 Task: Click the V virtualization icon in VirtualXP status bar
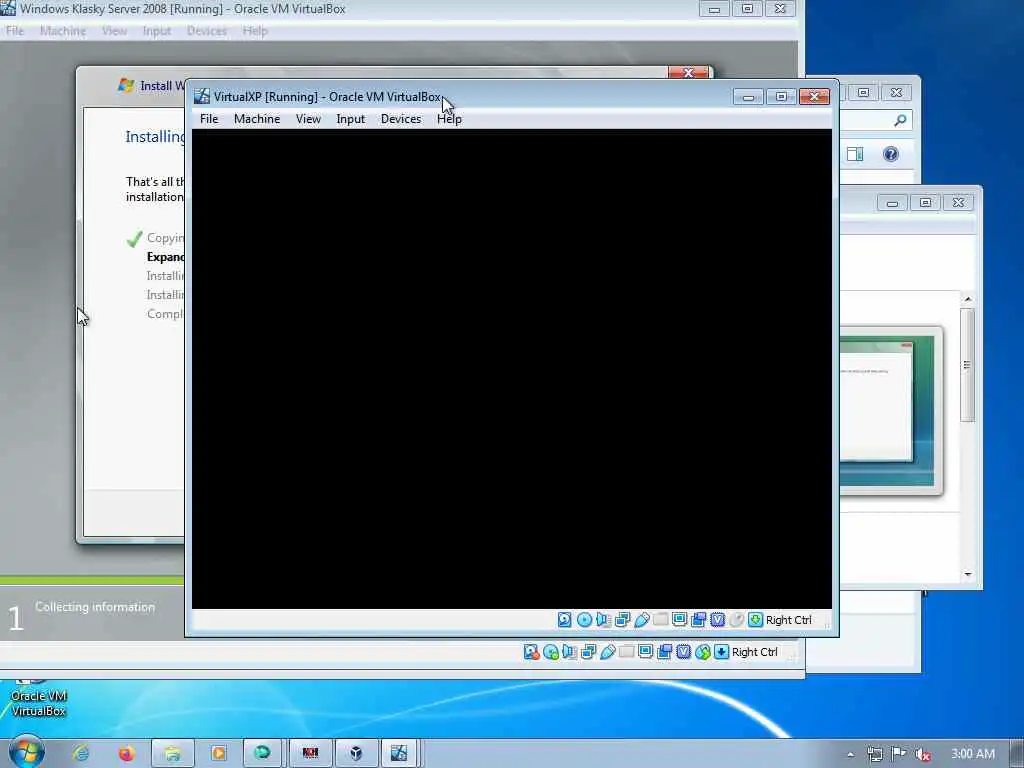[717, 619]
